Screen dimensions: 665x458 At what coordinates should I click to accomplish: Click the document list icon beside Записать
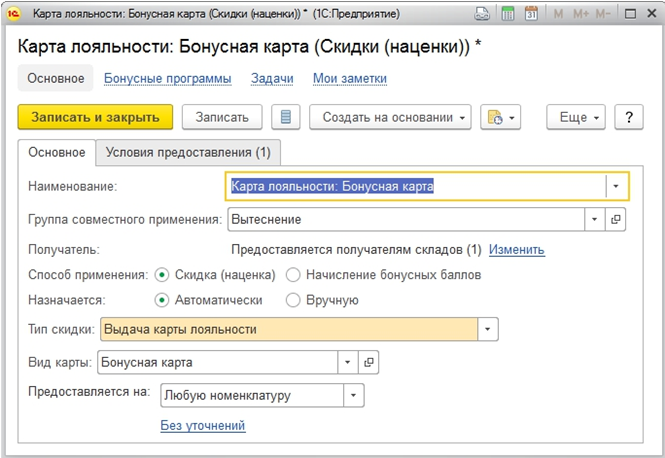[286, 117]
